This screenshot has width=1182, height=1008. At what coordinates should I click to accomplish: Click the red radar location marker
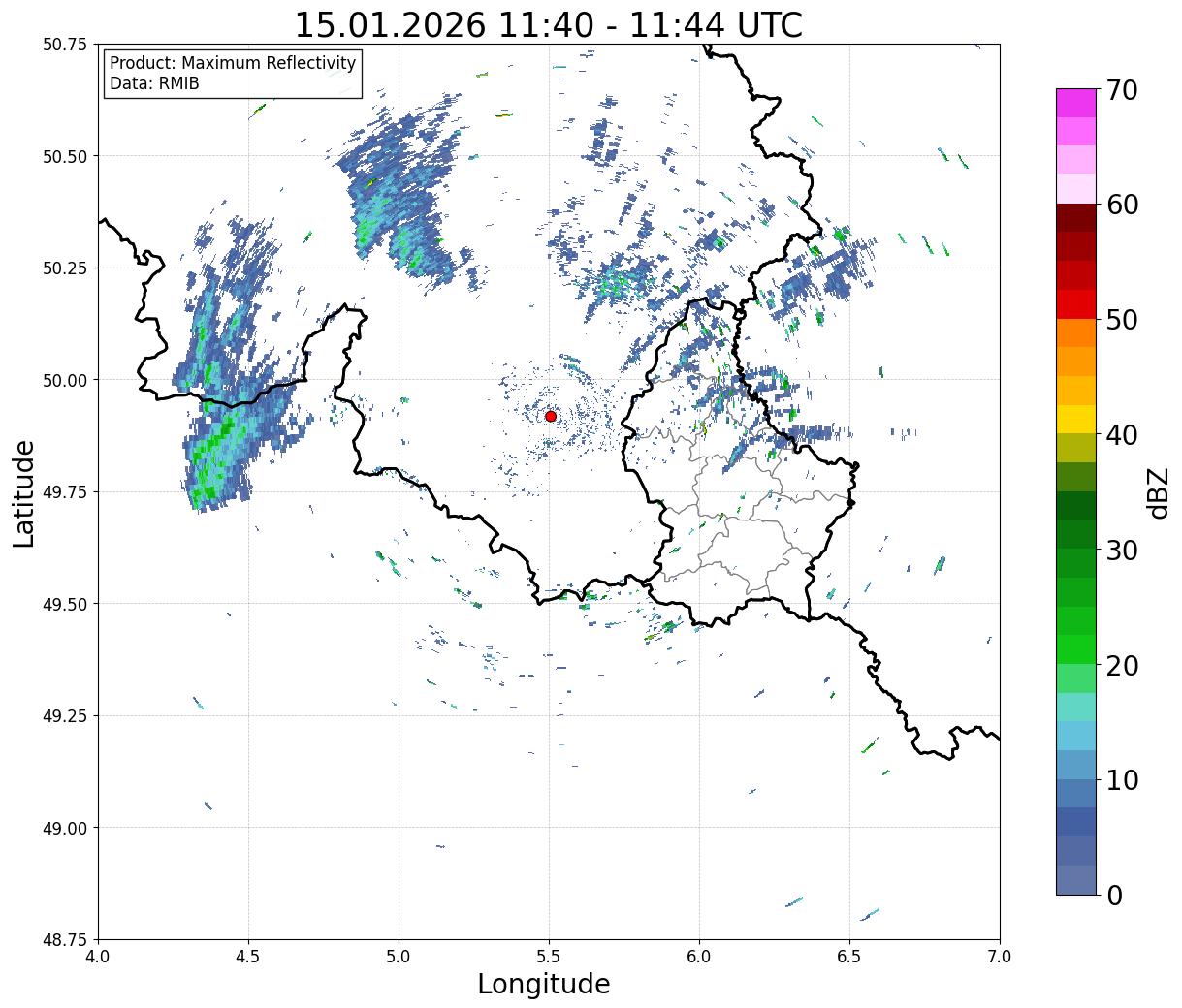click(x=551, y=416)
